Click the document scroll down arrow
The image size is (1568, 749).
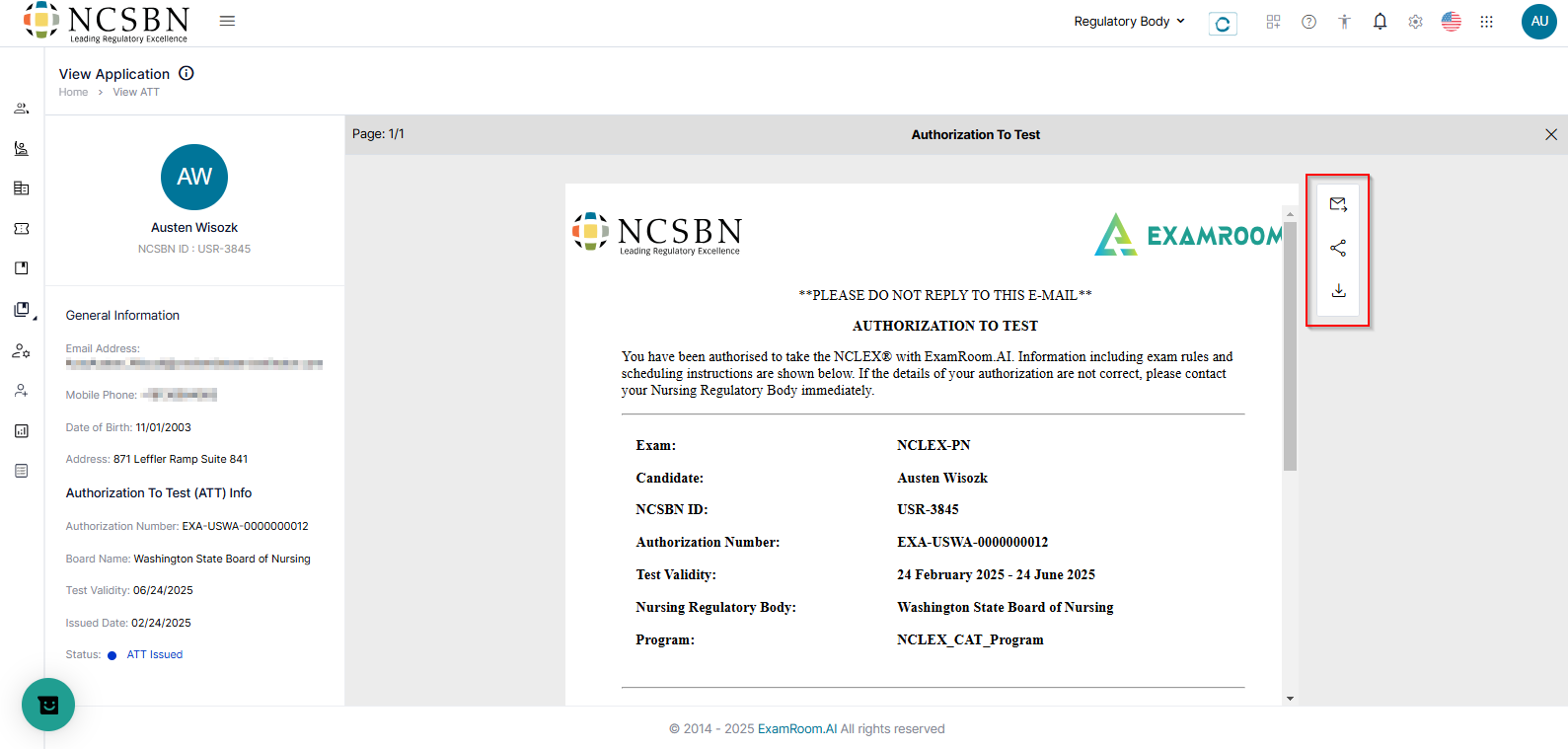point(1290,699)
